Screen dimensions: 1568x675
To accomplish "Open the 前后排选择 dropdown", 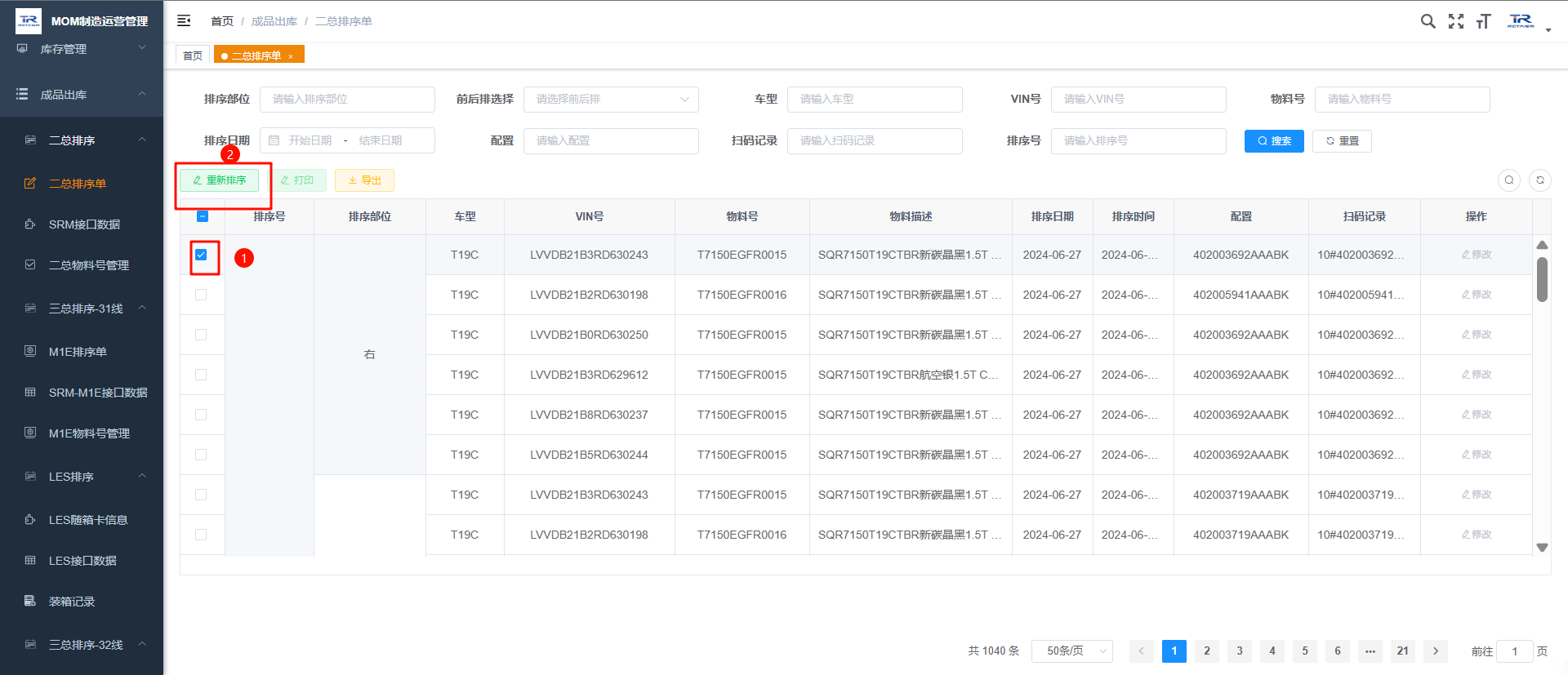I will [x=611, y=99].
